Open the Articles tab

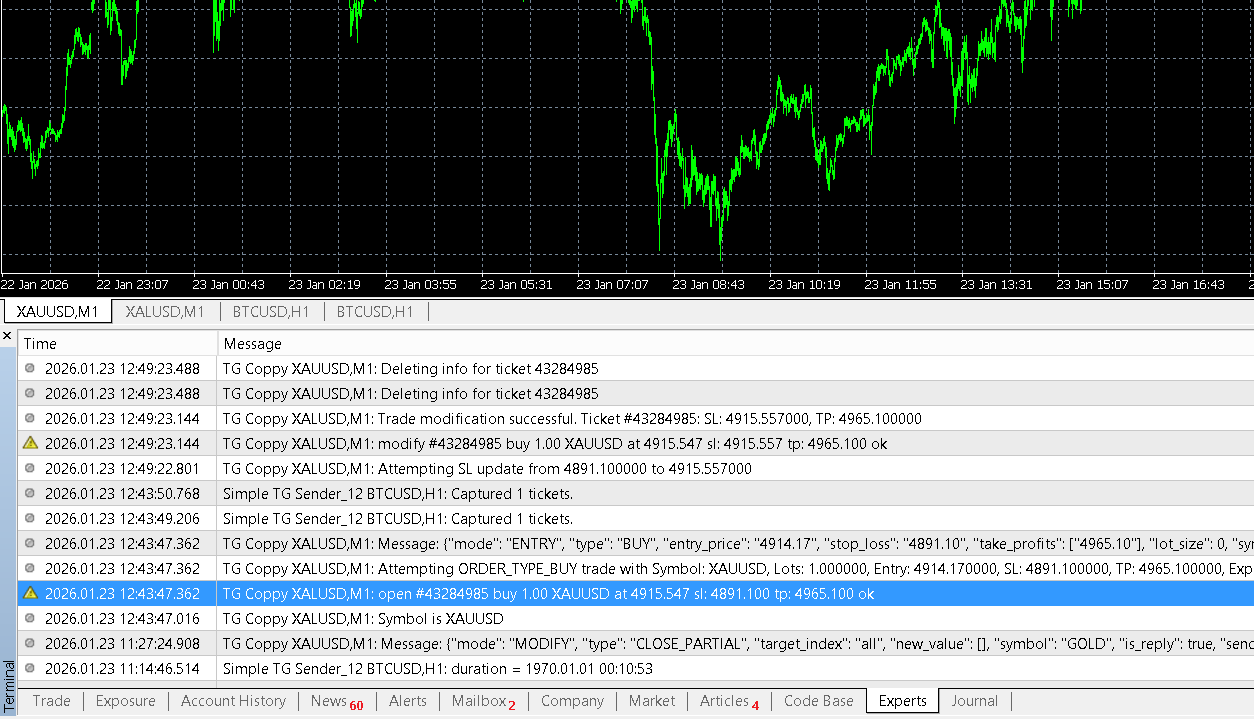pos(729,701)
